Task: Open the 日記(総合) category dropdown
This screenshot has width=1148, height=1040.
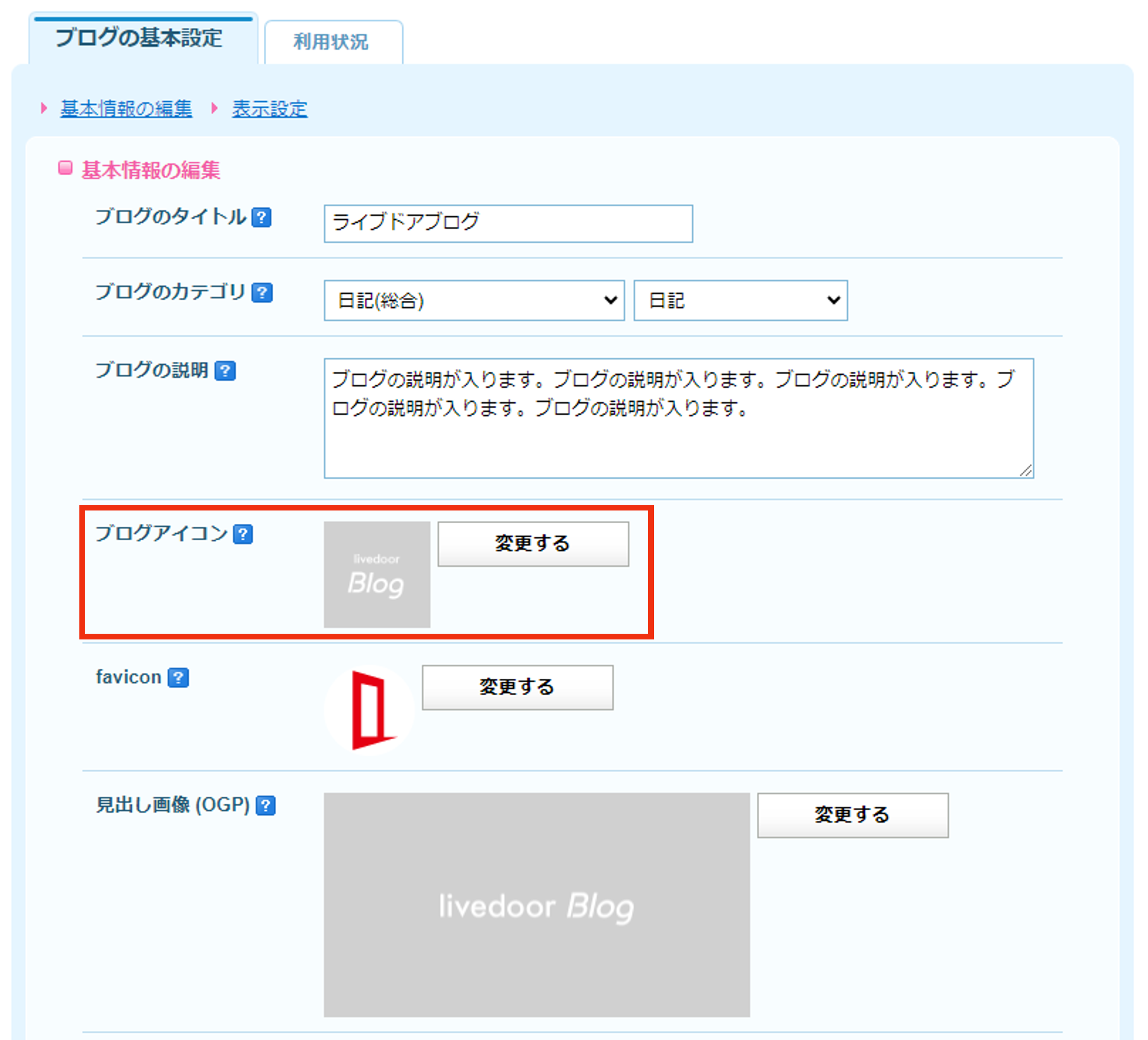Action: point(474,300)
